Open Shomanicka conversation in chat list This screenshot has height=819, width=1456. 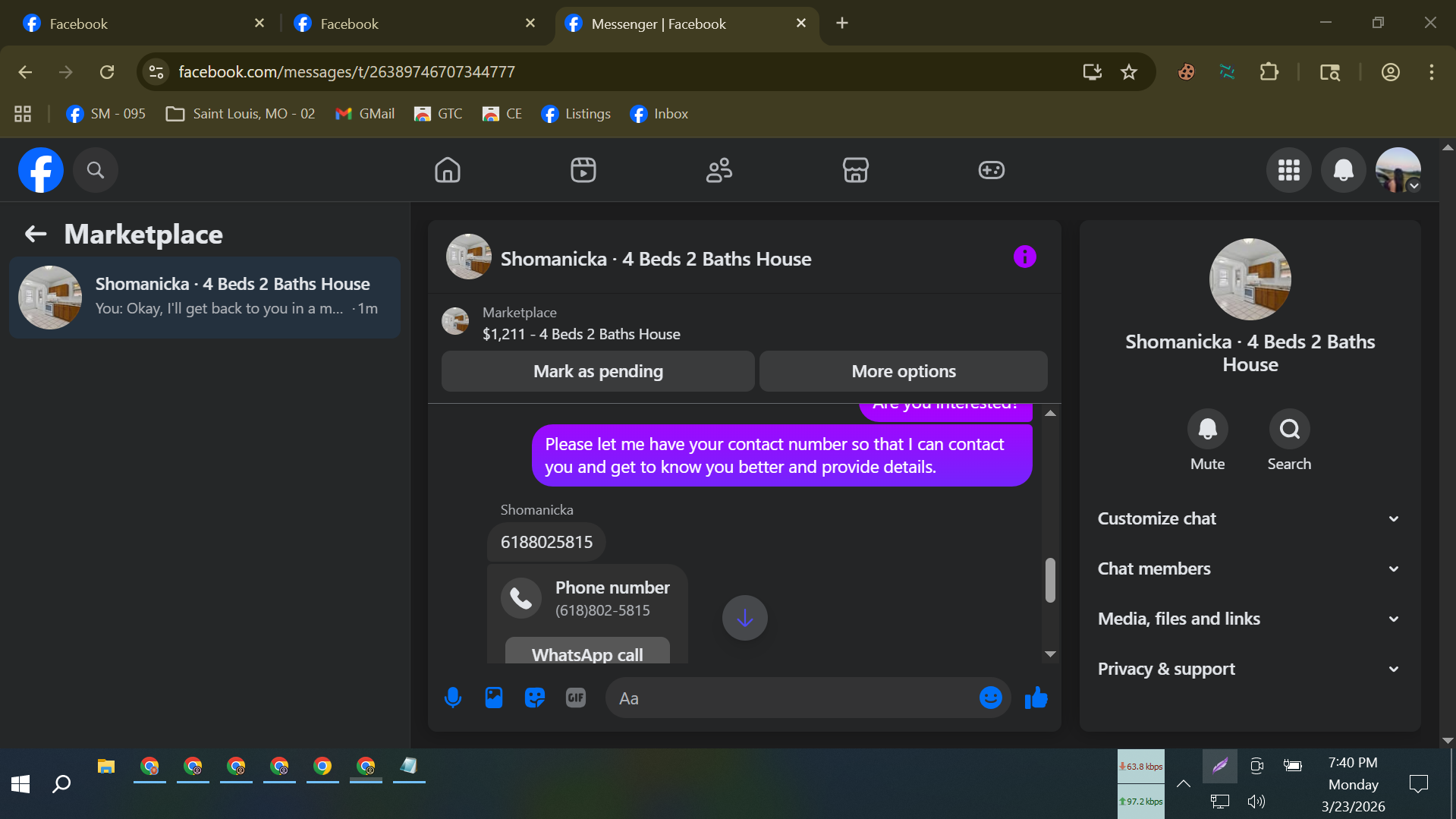coord(205,297)
